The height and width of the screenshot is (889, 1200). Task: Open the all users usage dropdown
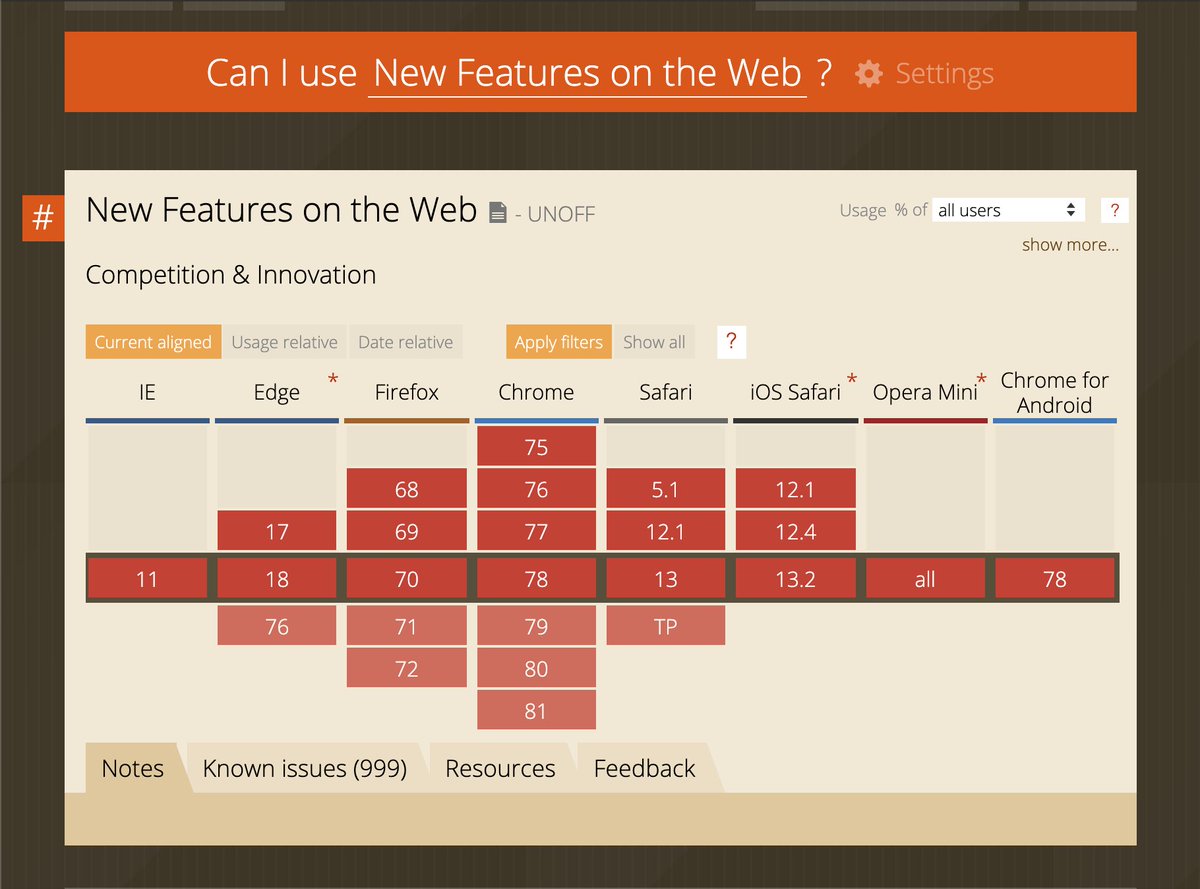click(x=1009, y=210)
